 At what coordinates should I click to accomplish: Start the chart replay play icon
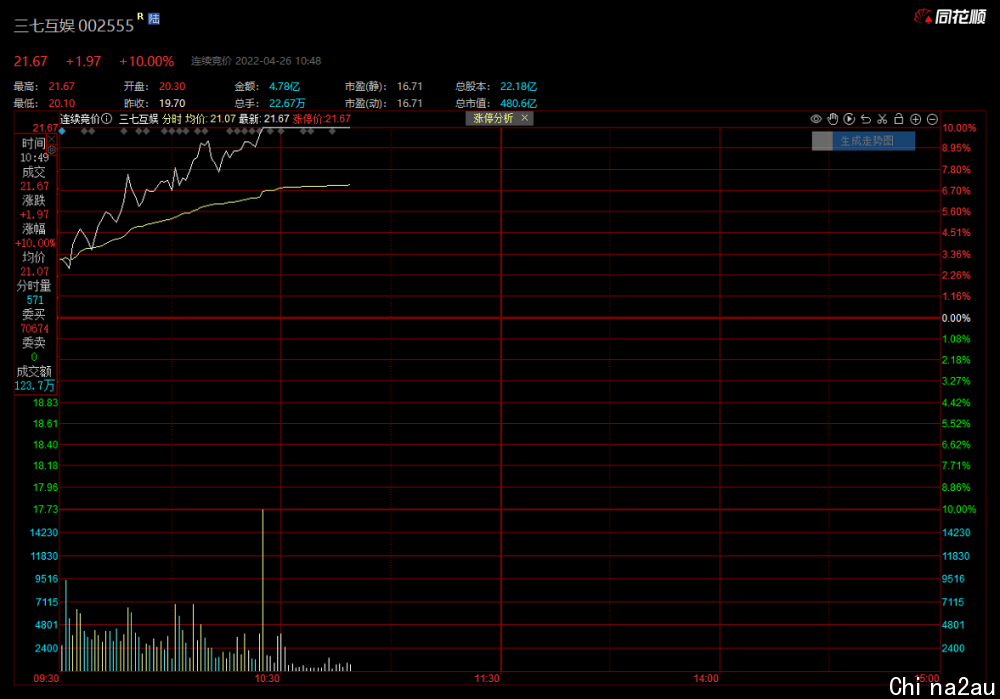click(x=849, y=119)
